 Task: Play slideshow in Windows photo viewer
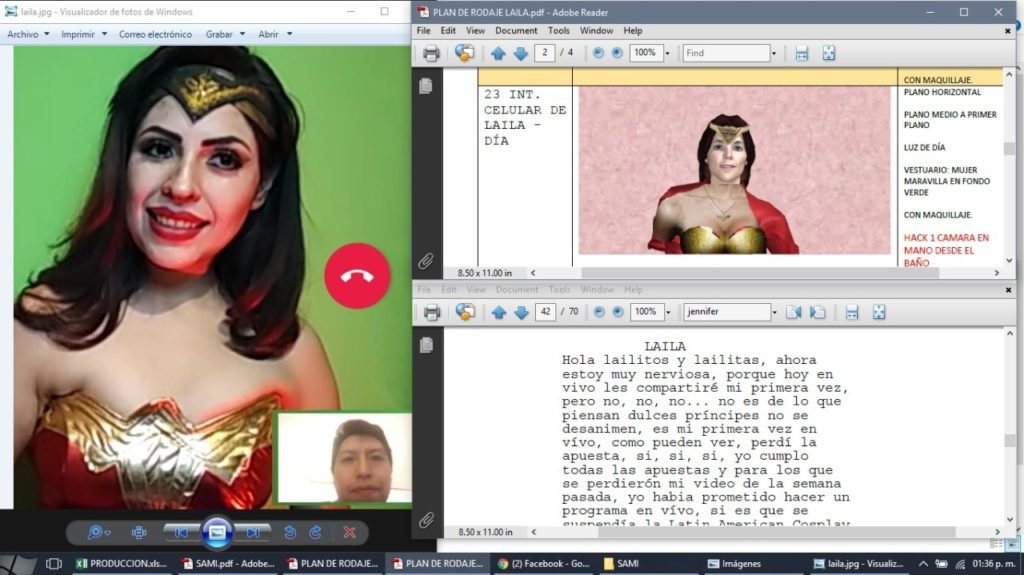point(217,532)
